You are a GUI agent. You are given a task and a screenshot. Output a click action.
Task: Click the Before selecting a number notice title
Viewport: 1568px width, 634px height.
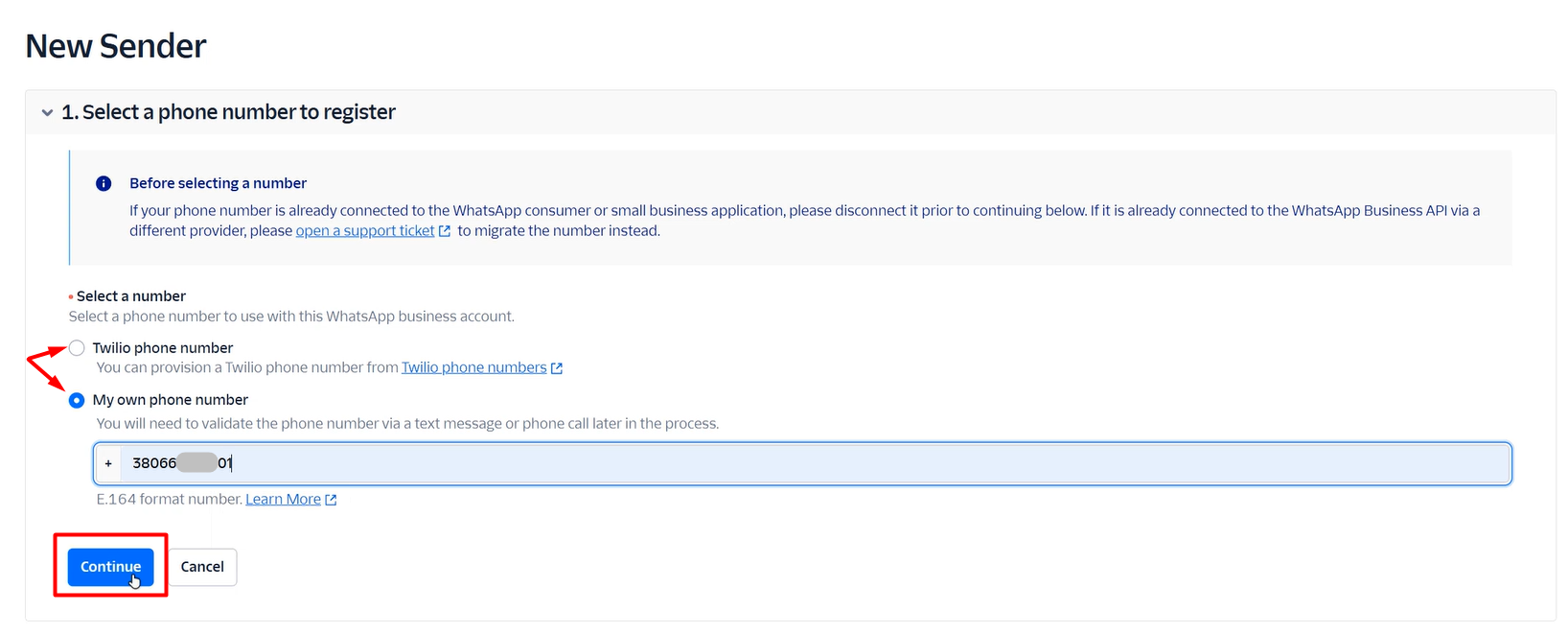pos(218,183)
